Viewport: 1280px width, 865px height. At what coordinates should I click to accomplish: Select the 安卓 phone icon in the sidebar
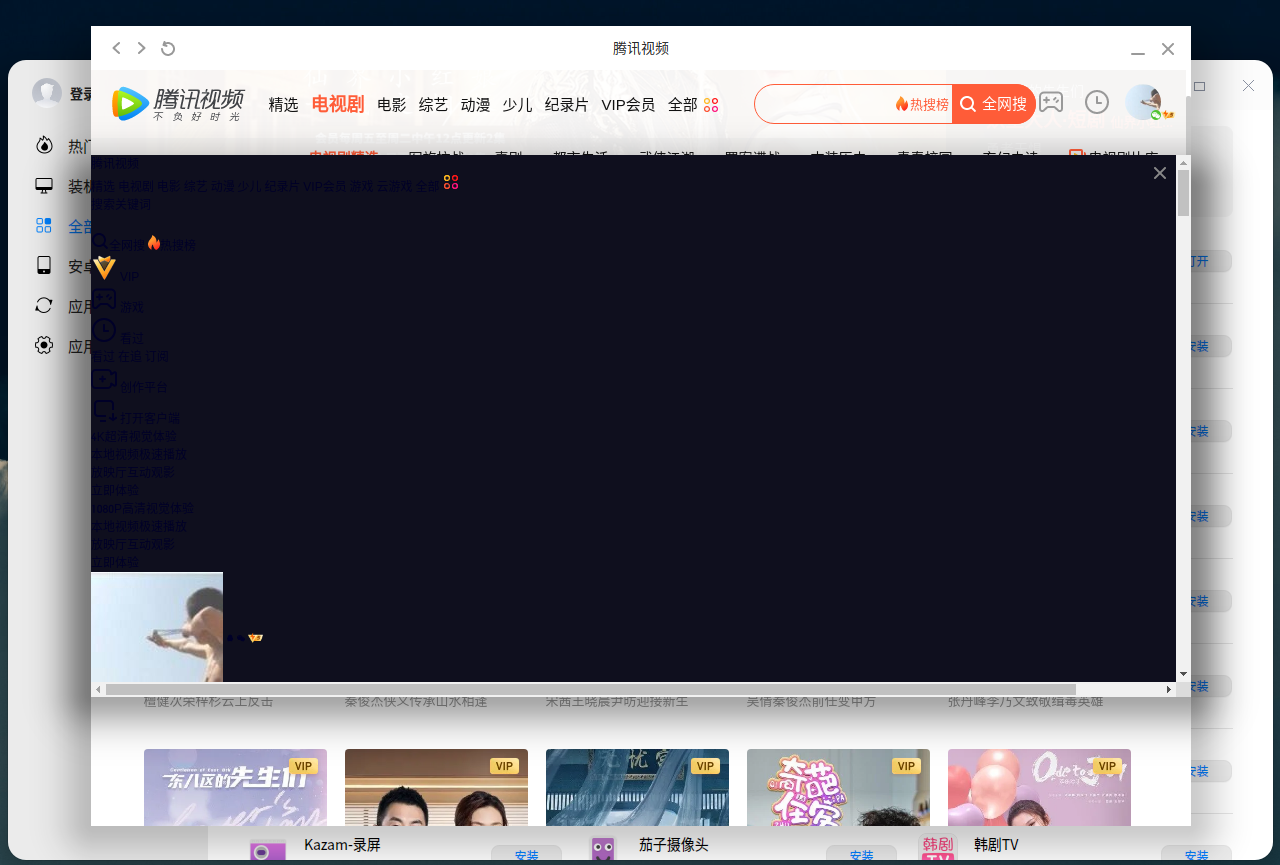click(x=43, y=266)
